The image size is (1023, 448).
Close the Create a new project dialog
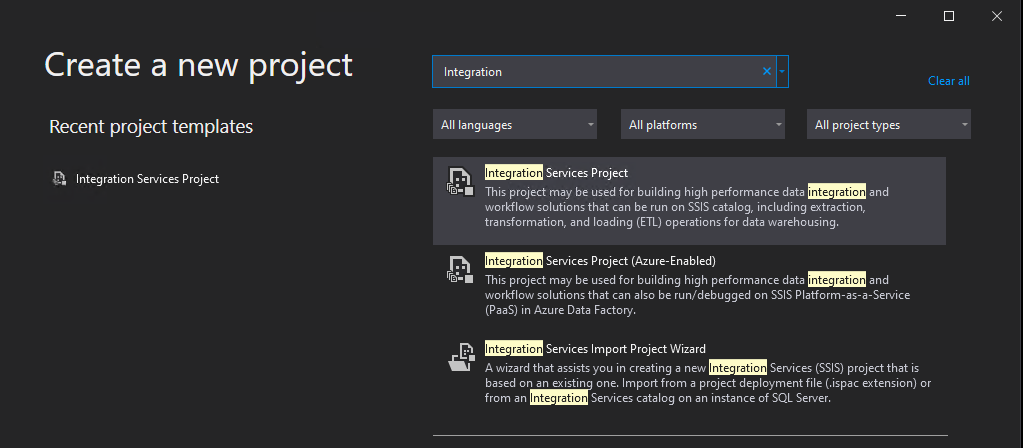pos(996,16)
